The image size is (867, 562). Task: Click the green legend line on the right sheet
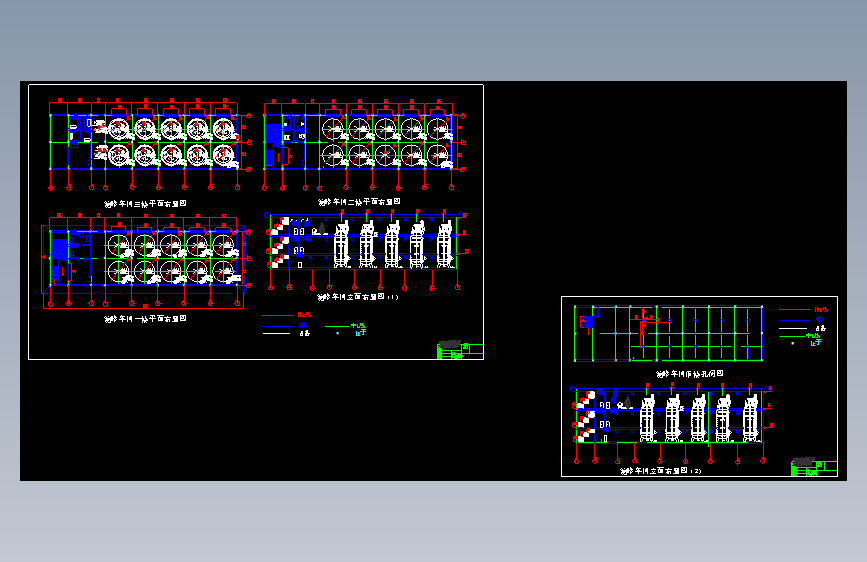pyautogui.click(x=792, y=336)
